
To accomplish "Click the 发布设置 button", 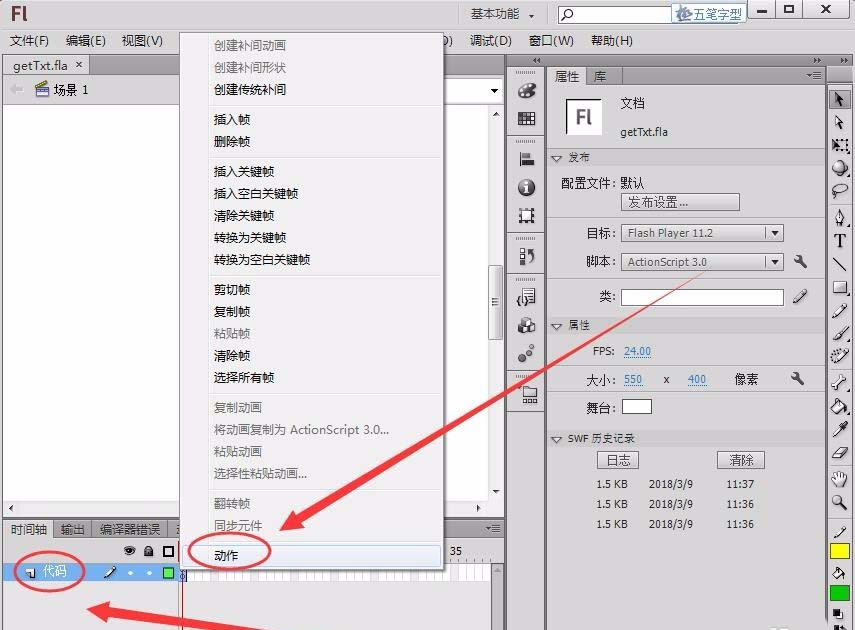I will (679, 202).
